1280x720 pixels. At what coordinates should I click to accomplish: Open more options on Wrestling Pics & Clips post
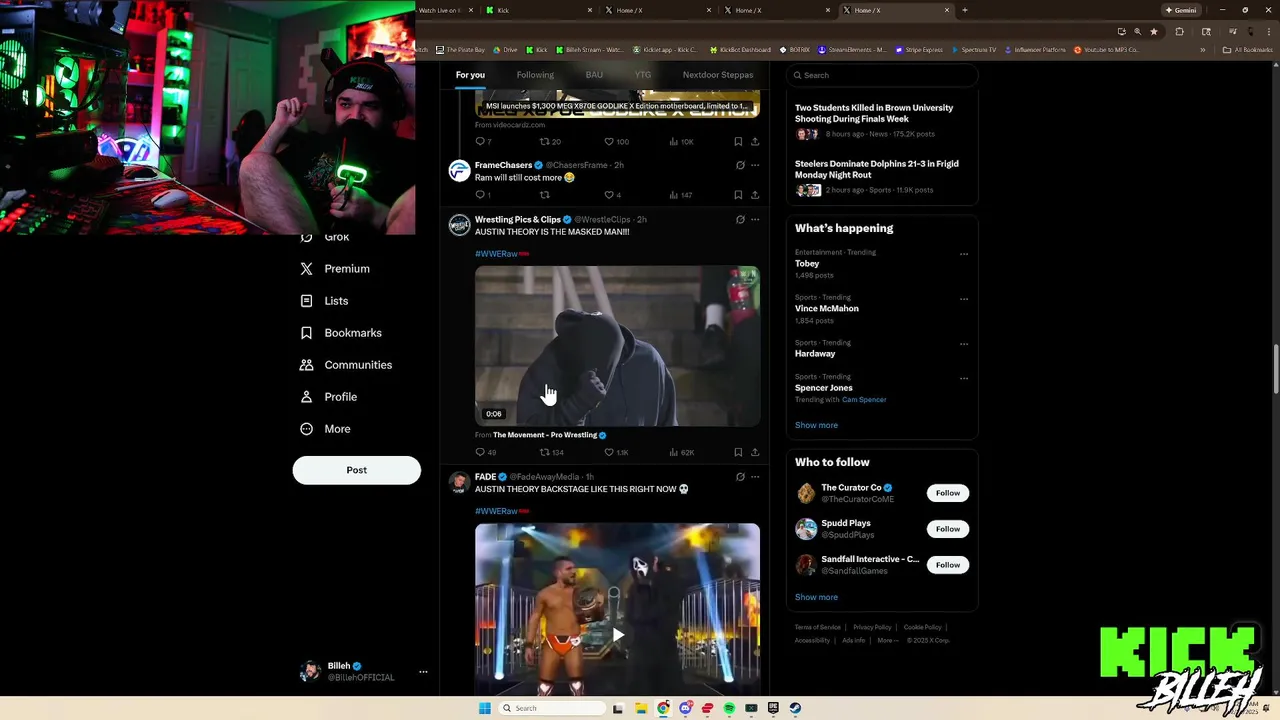coord(755,219)
